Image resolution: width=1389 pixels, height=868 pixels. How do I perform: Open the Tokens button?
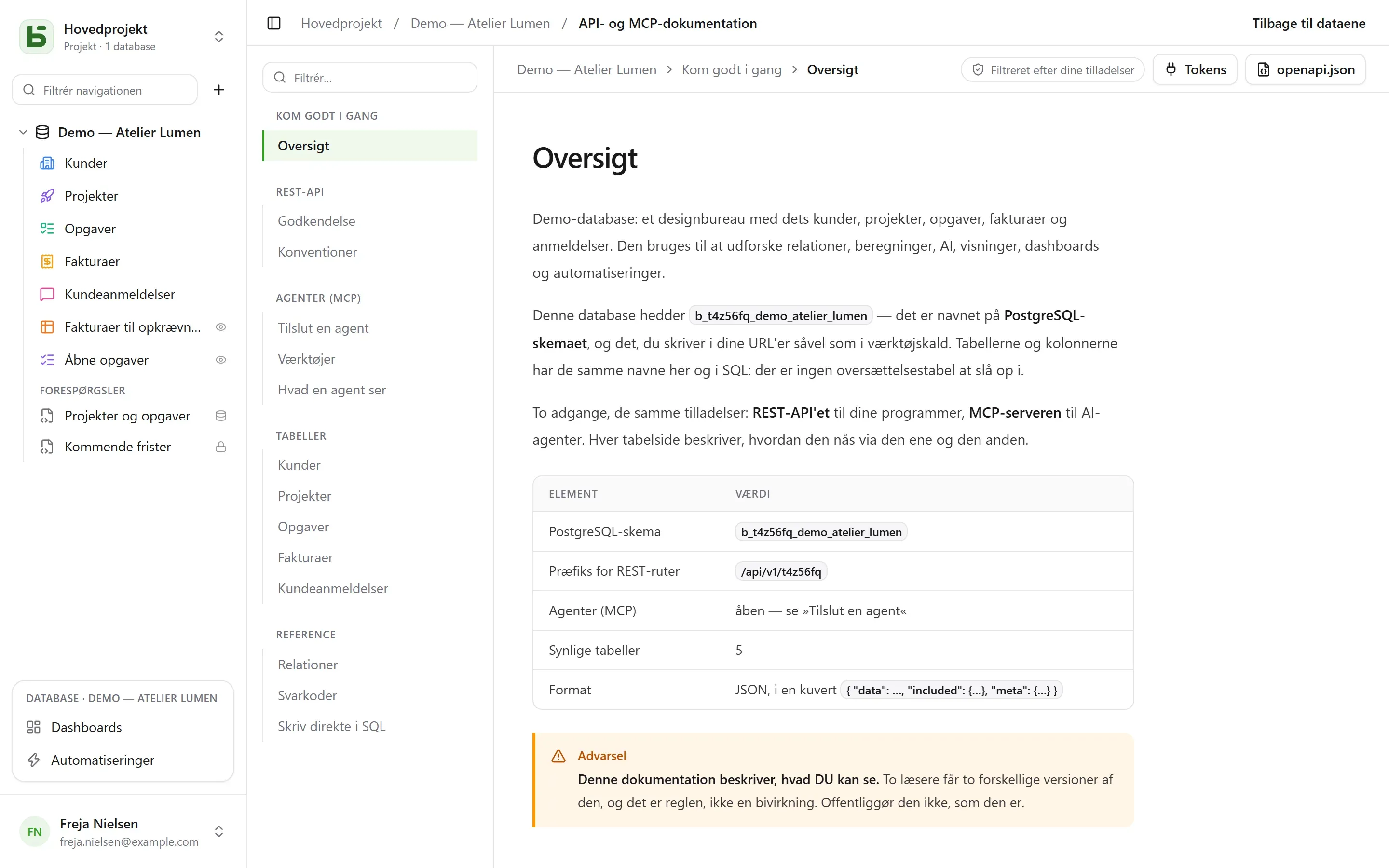[x=1195, y=69]
